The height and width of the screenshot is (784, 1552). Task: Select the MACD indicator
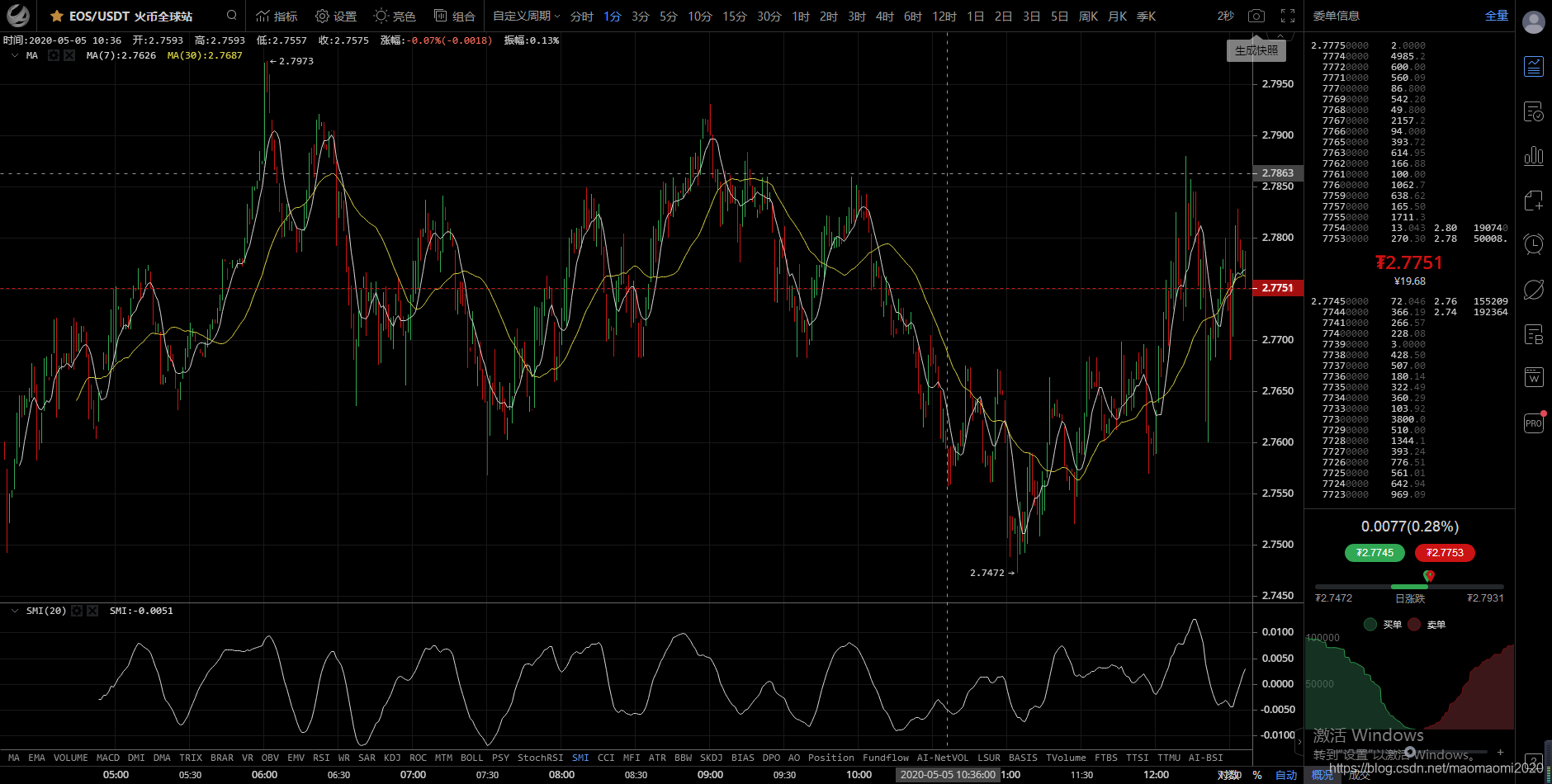pyautogui.click(x=108, y=758)
